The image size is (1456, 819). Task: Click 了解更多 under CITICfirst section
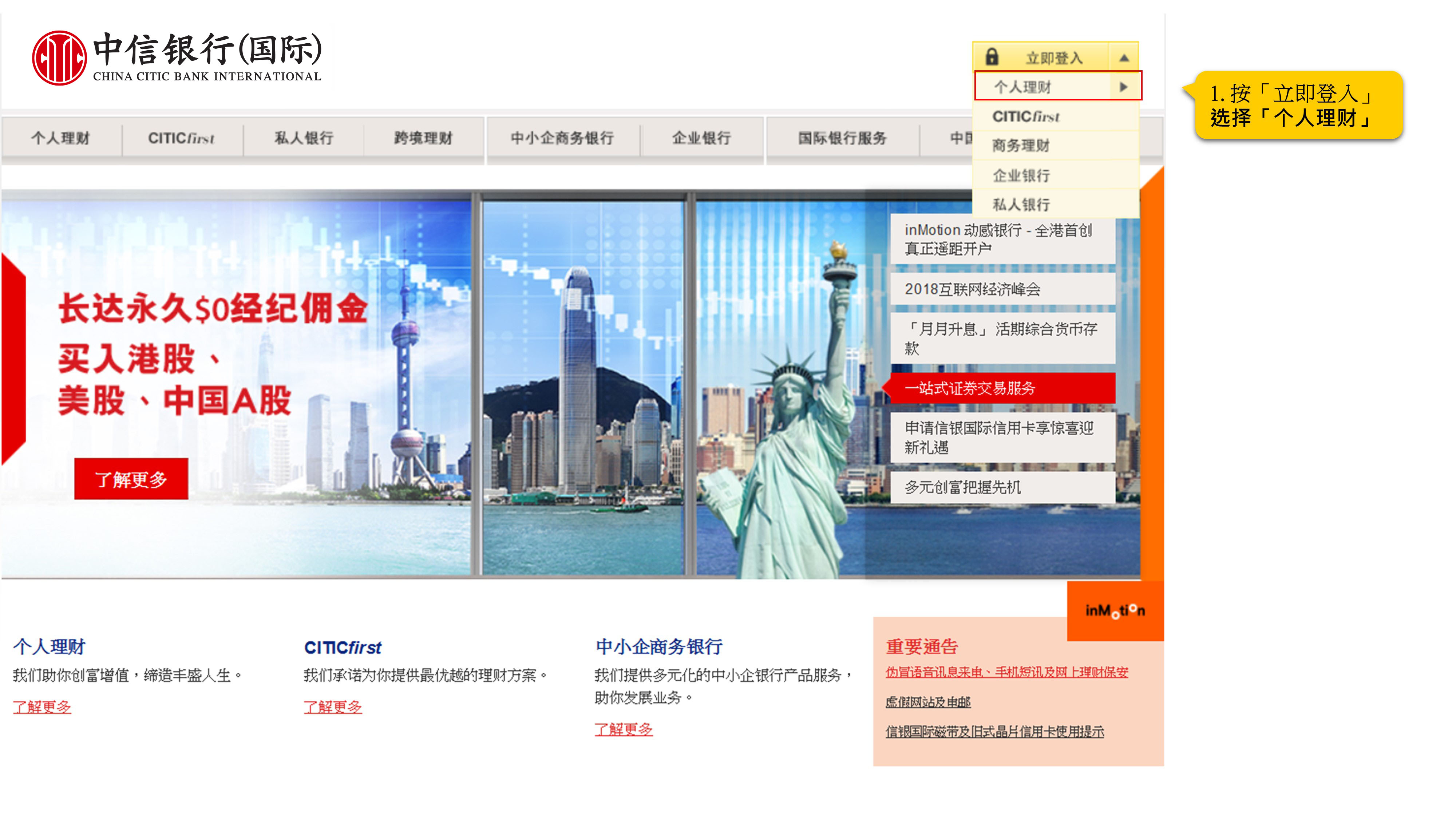point(332,707)
